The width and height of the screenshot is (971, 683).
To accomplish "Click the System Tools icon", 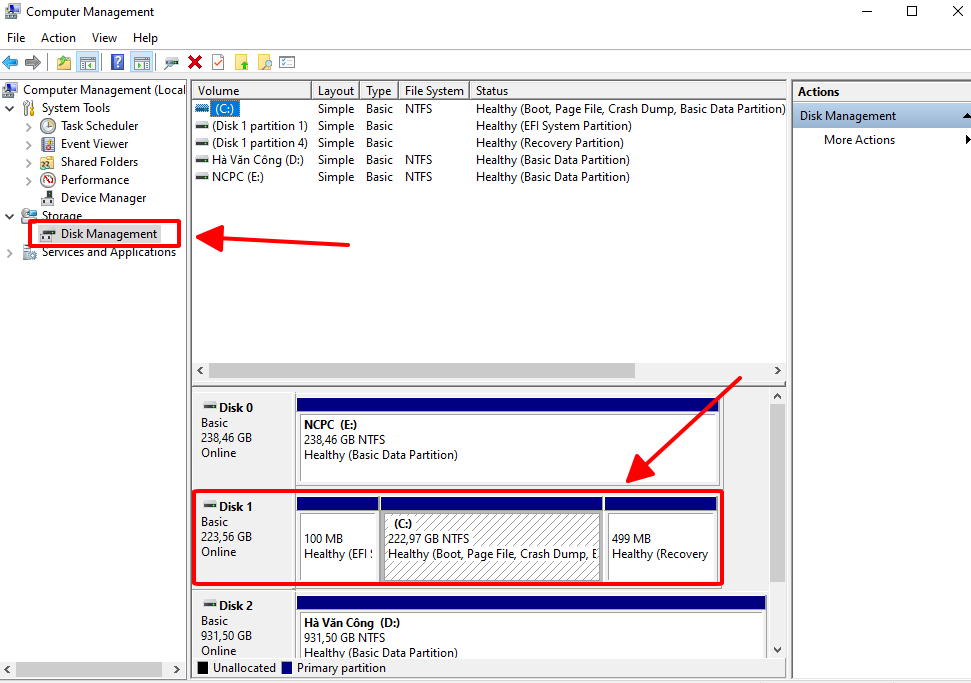I will 28,108.
